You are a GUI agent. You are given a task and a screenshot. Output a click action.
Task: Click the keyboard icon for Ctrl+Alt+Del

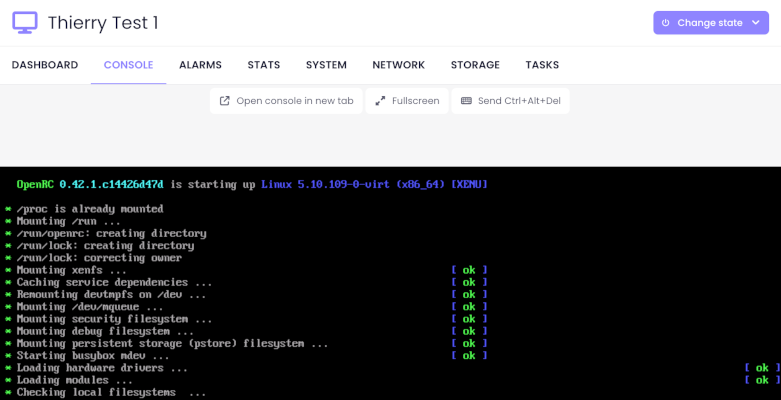[466, 101]
